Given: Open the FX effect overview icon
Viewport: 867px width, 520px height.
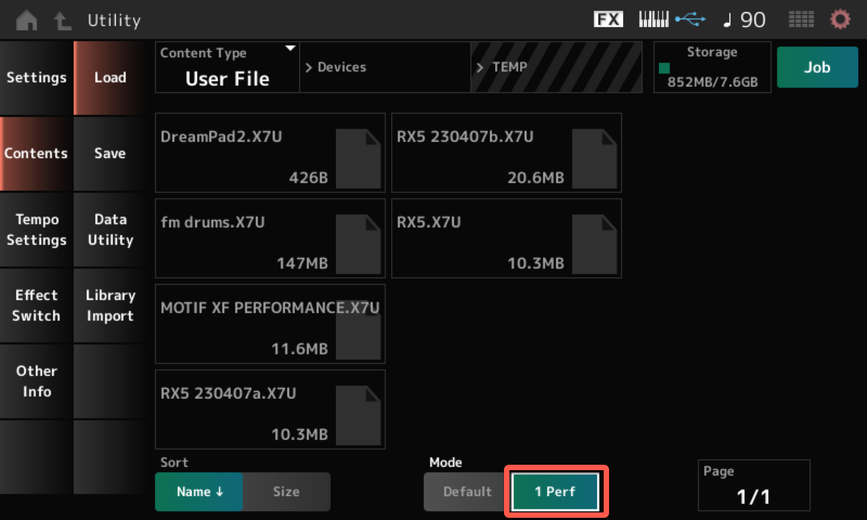Looking at the screenshot, I should tap(608, 19).
